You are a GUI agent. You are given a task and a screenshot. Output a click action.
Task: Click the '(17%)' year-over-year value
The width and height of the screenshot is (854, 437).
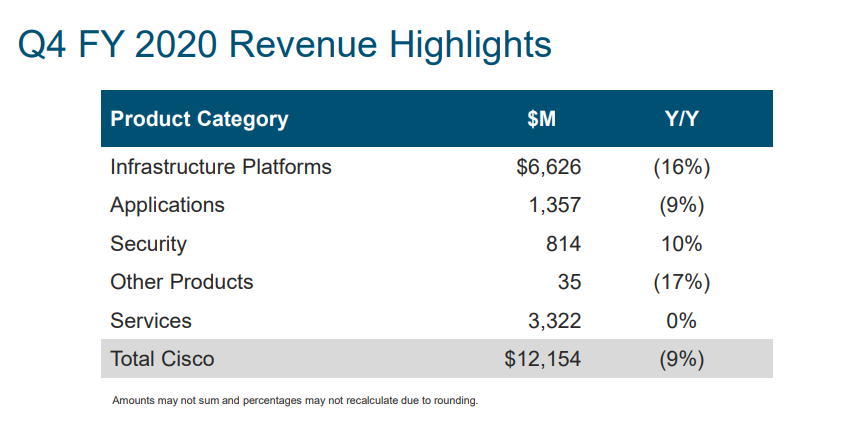681,282
